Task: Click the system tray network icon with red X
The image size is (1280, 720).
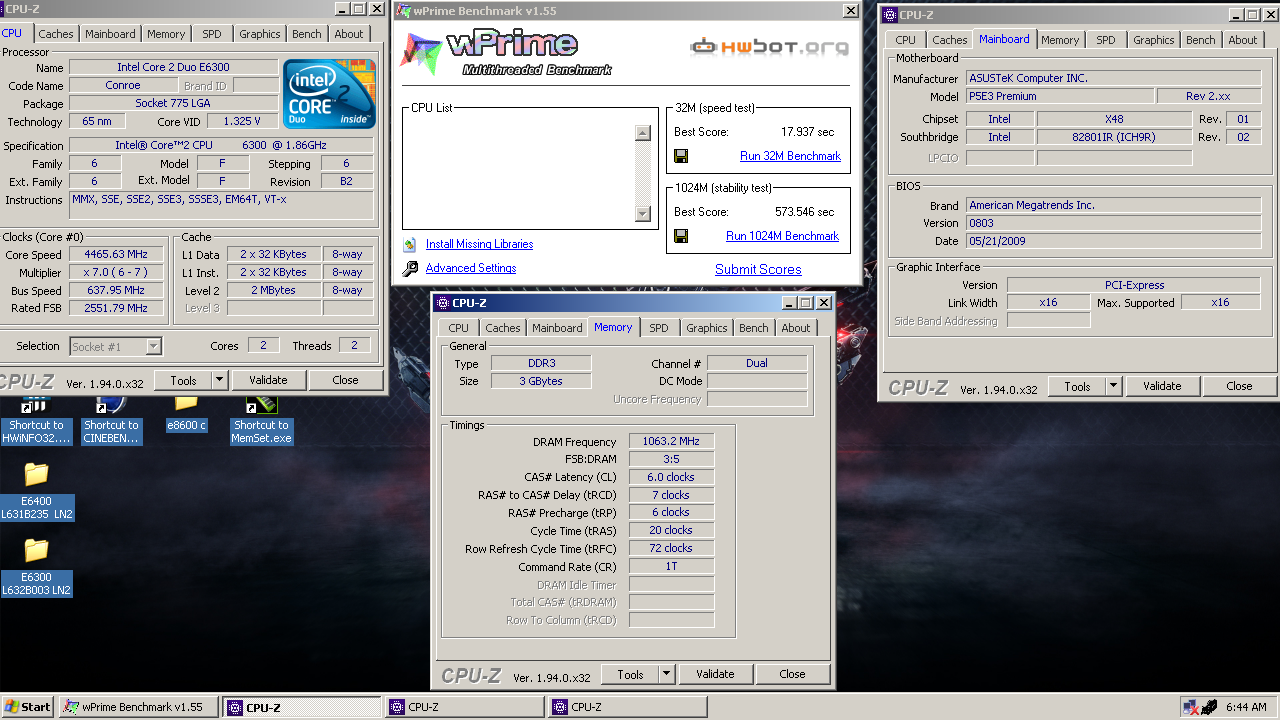Action: tap(1191, 707)
